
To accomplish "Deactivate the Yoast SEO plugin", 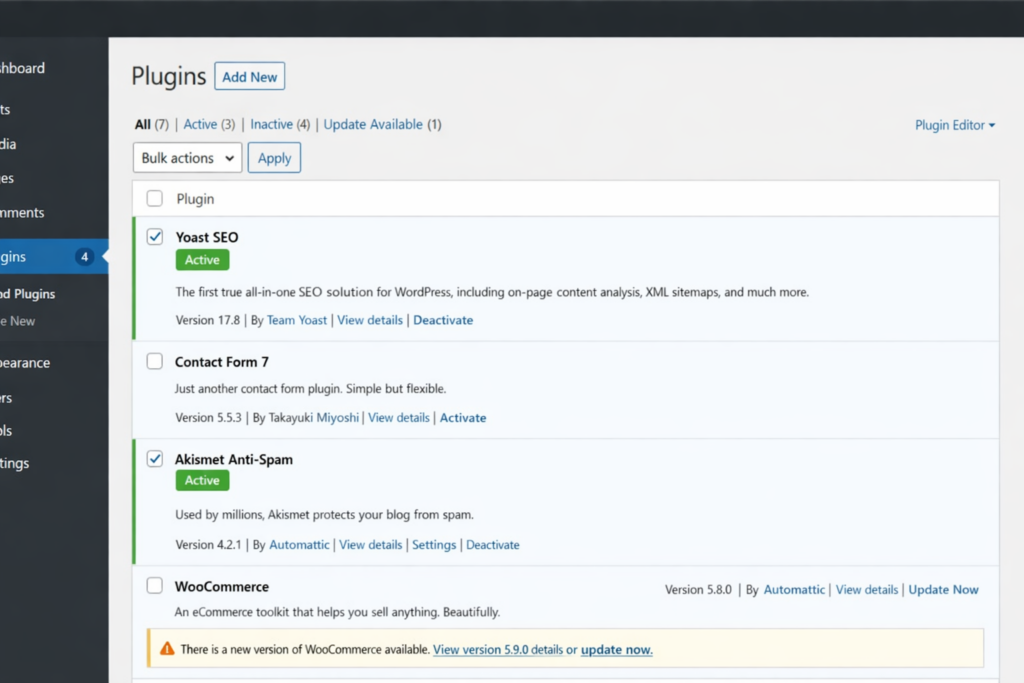I will pyautogui.click(x=443, y=320).
